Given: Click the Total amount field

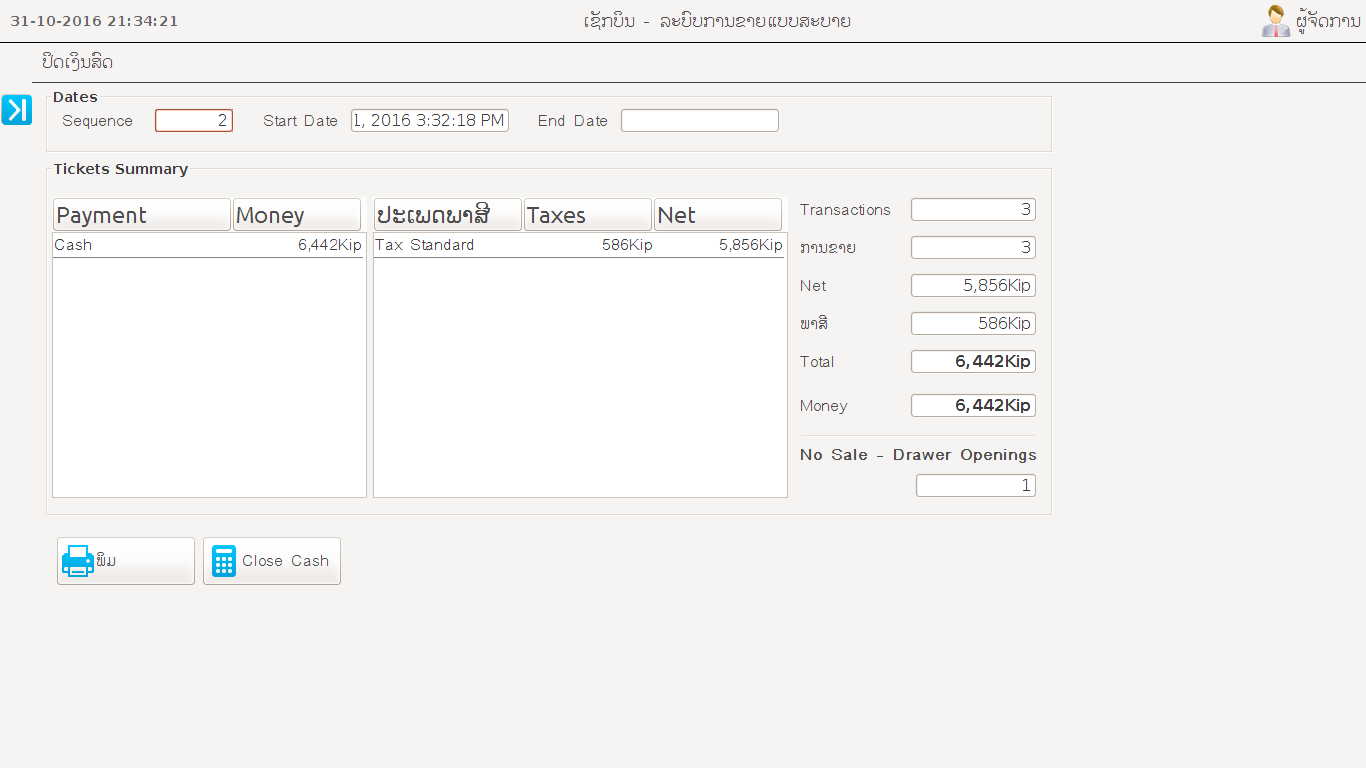Looking at the screenshot, I should tap(972, 362).
